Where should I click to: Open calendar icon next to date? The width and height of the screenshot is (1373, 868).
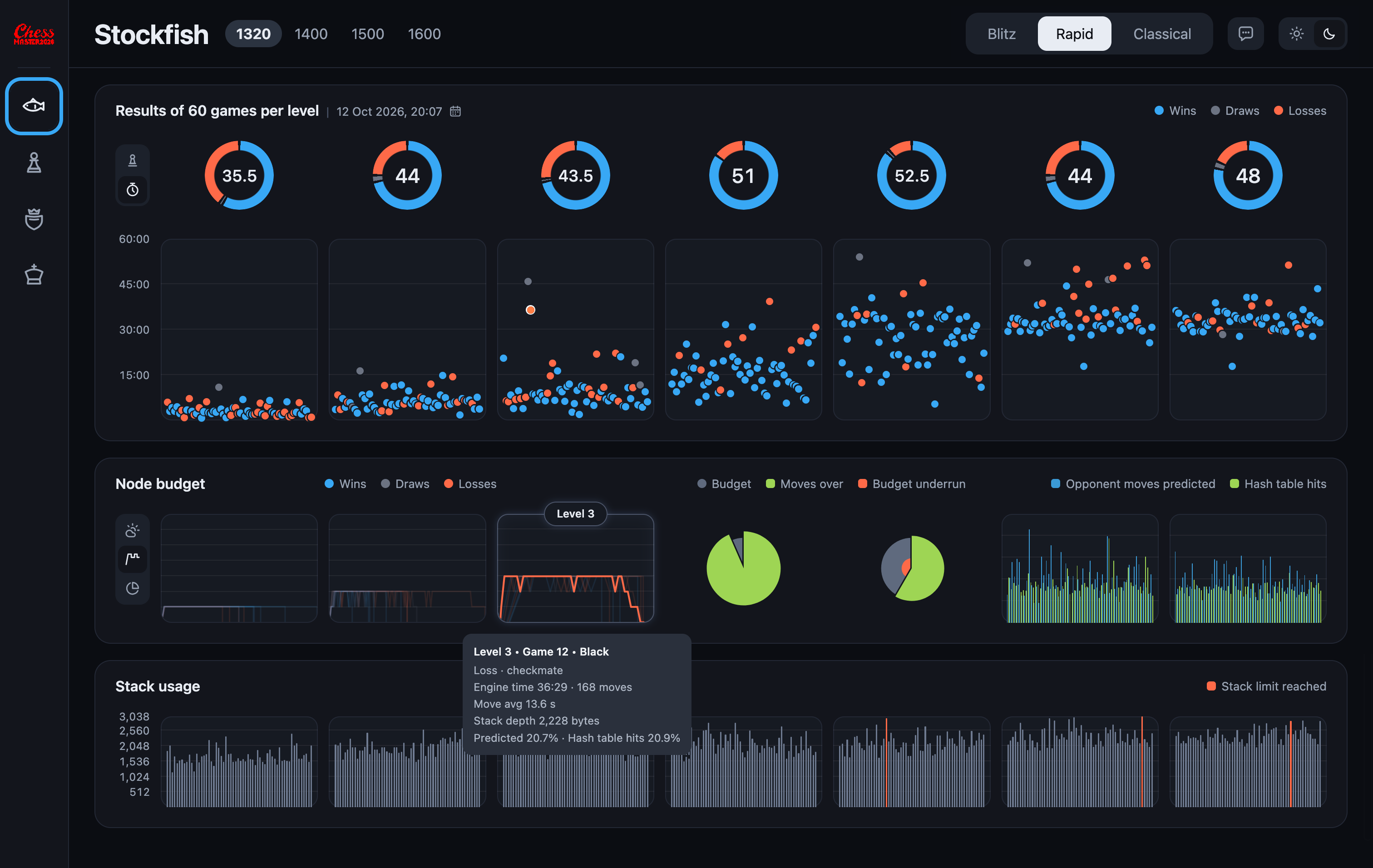[455, 111]
